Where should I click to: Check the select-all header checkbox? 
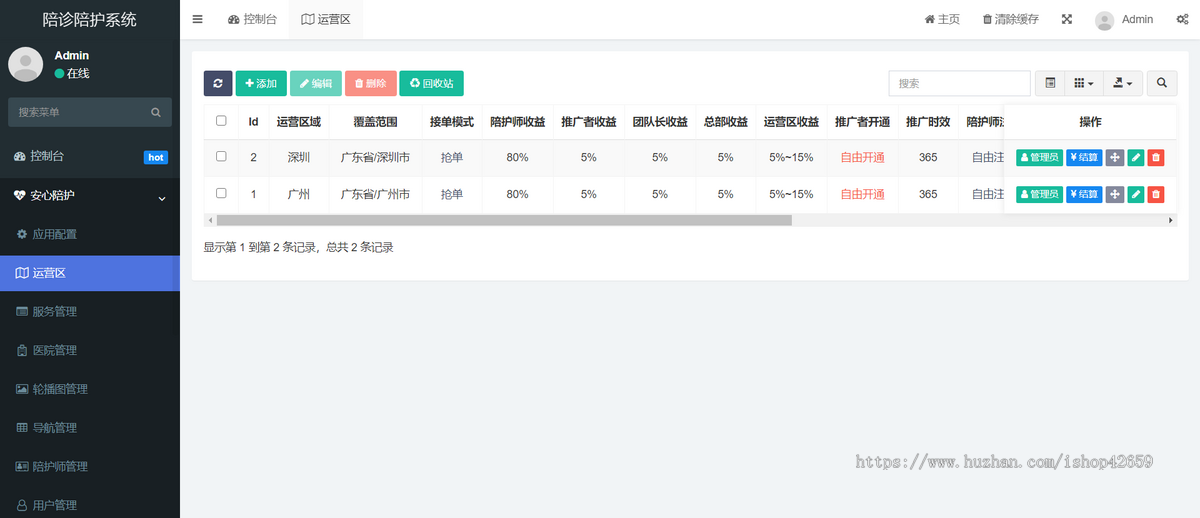(x=221, y=121)
